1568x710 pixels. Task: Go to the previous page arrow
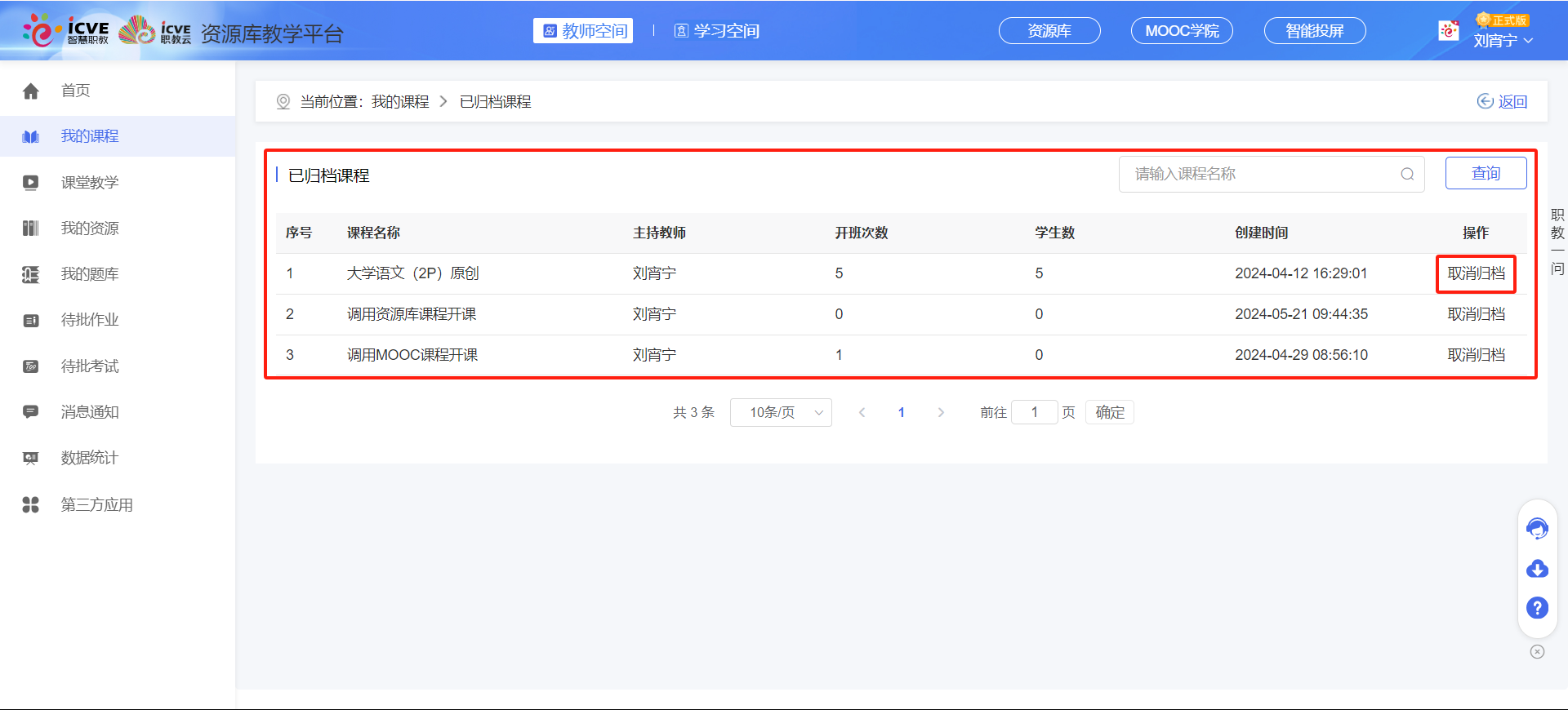[x=862, y=412]
